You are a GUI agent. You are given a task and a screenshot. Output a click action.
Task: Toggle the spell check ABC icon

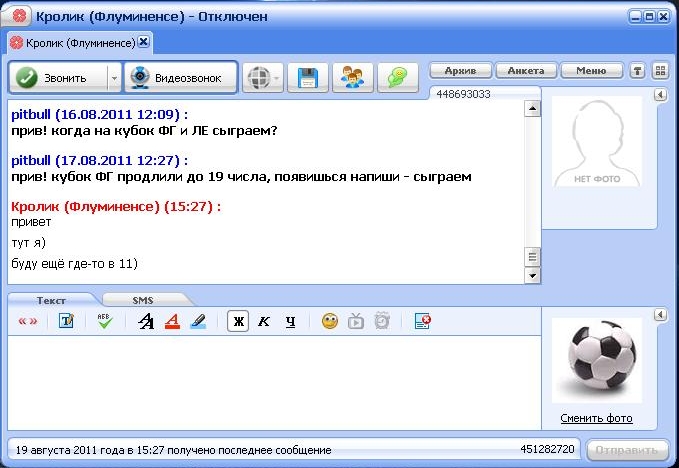(x=105, y=321)
